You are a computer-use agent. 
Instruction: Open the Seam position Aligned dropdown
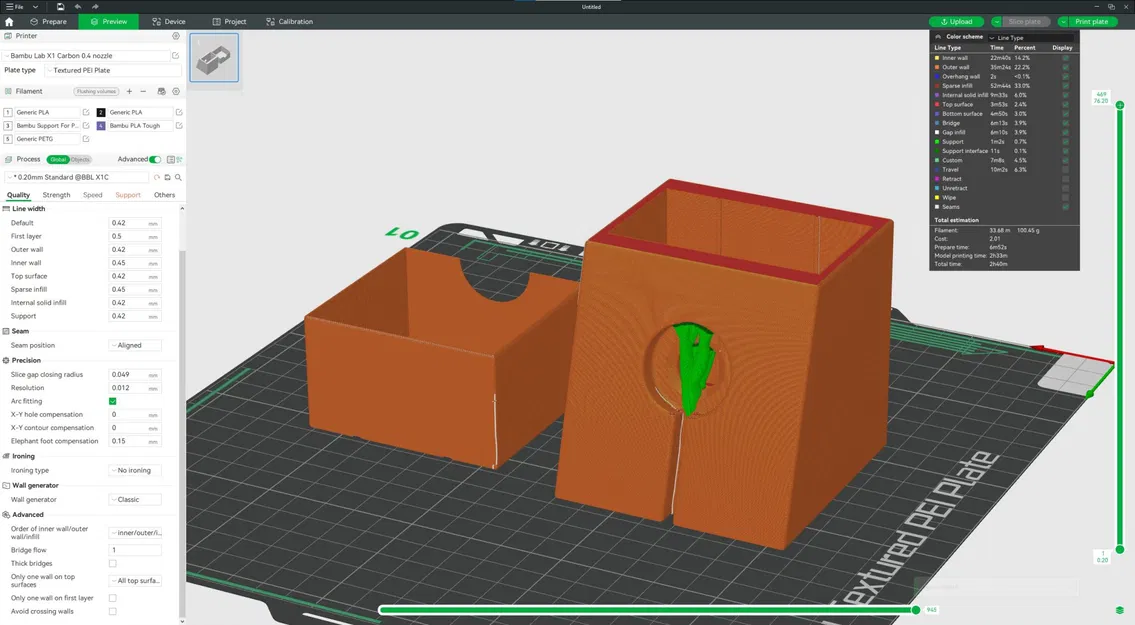[x=135, y=345]
